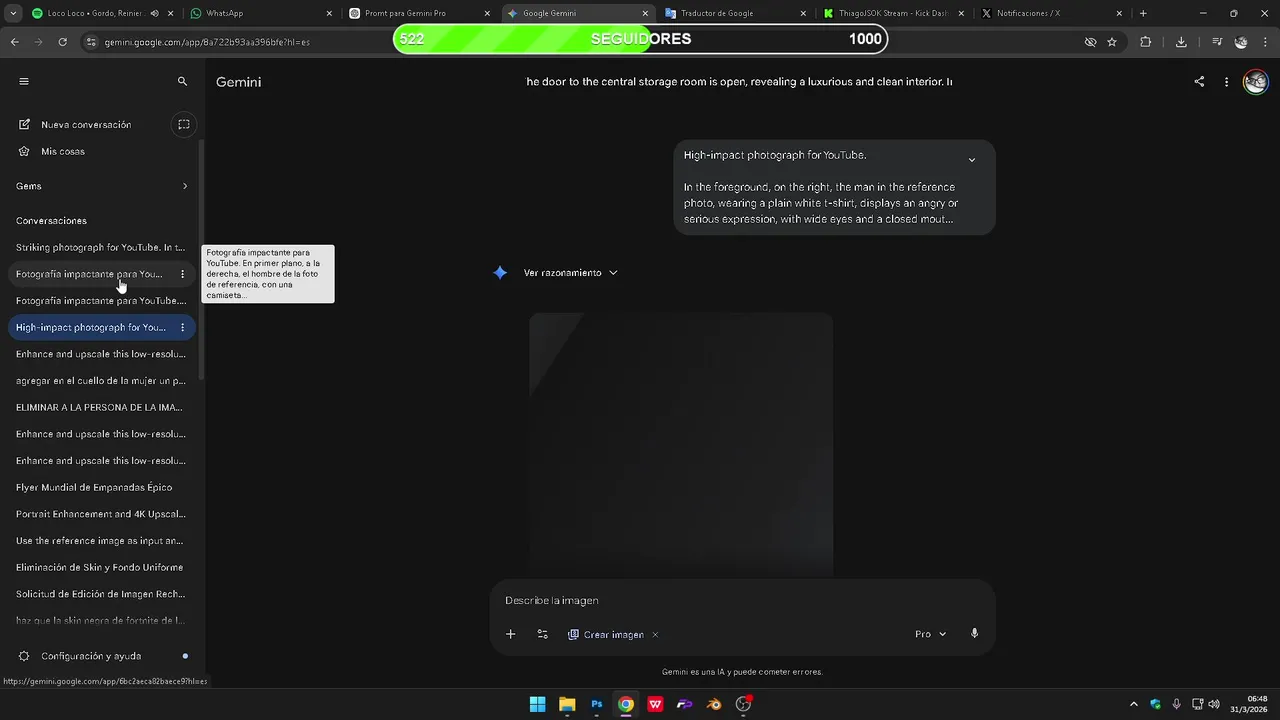
Task: Open the 'Portrait Enhancement and 4K Upscal...' chat
Action: (100, 514)
